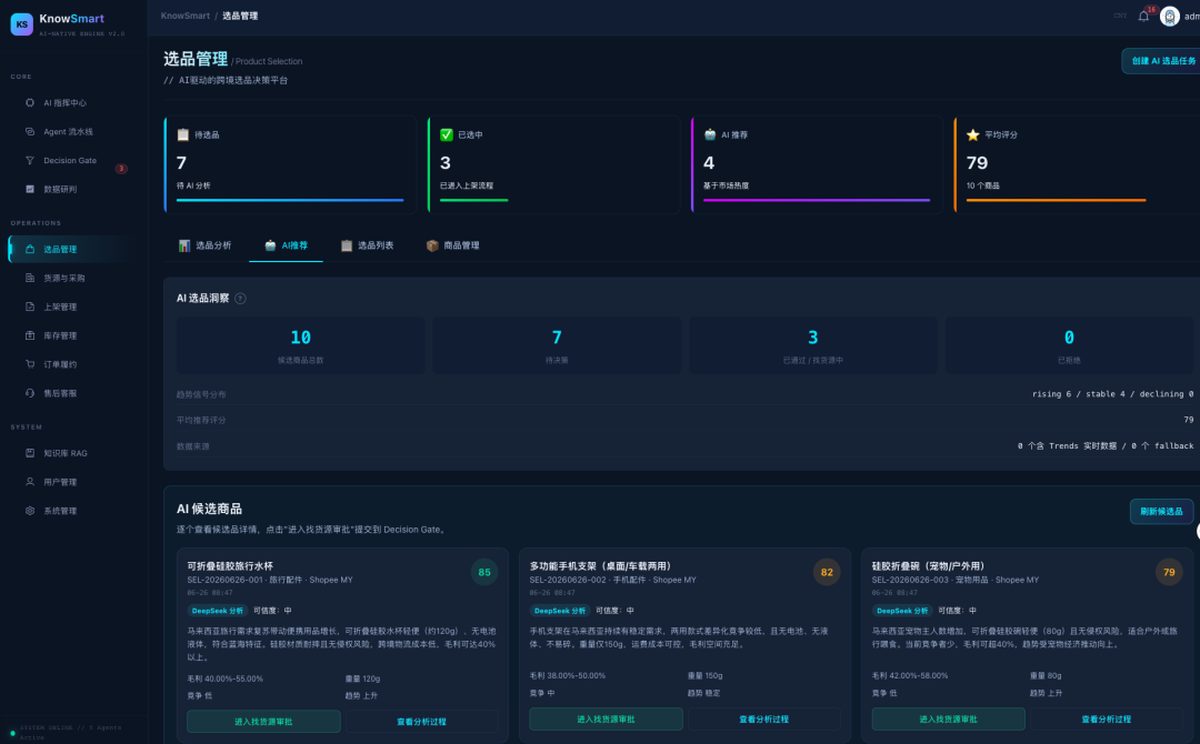This screenshot has height=744, width=1200.
Task: Open 数据研判 sidebar icon
Action: pos(30,189)
